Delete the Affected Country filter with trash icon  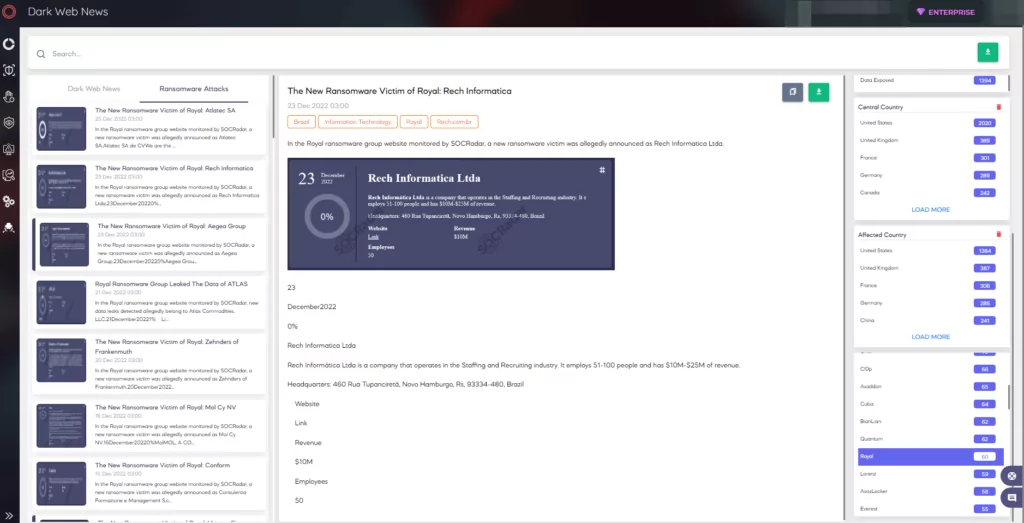click(x=998, y=234)
